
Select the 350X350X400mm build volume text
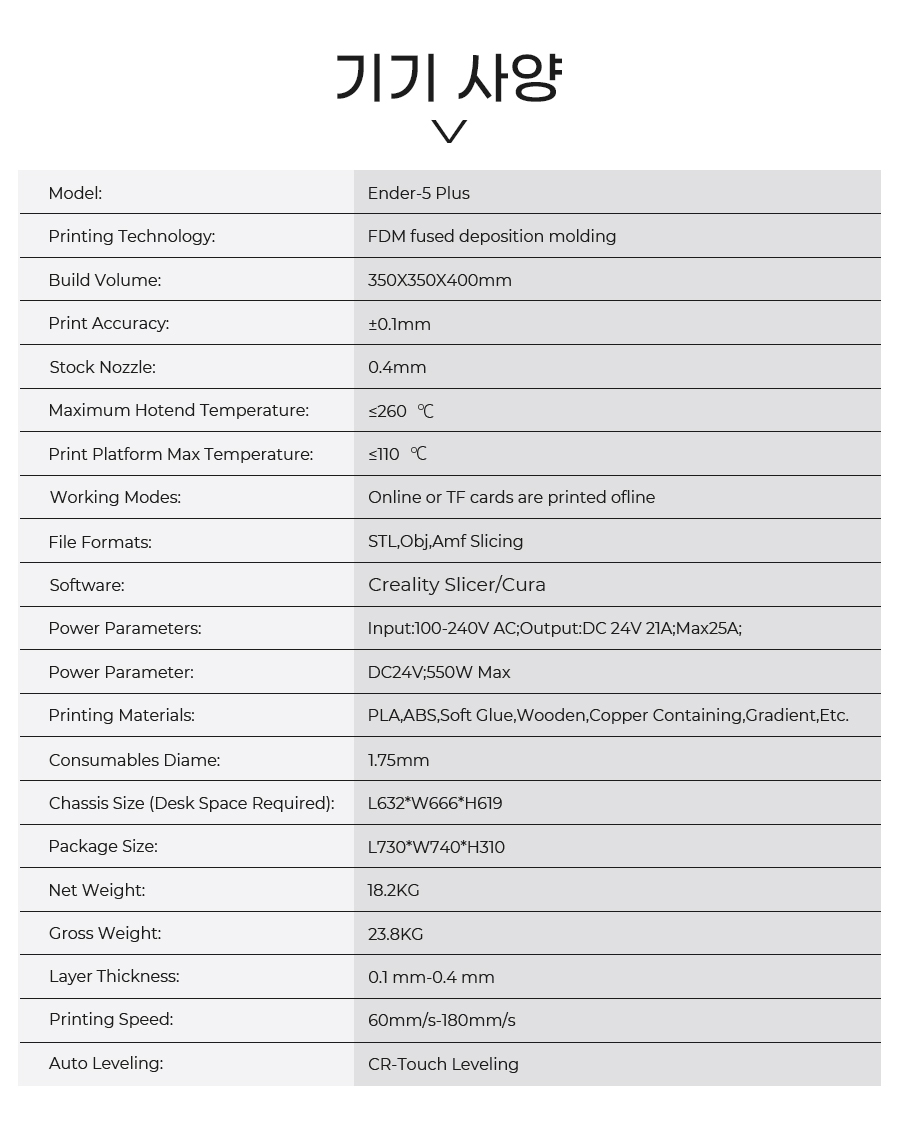pyautogui.click(x=440, y=280)
